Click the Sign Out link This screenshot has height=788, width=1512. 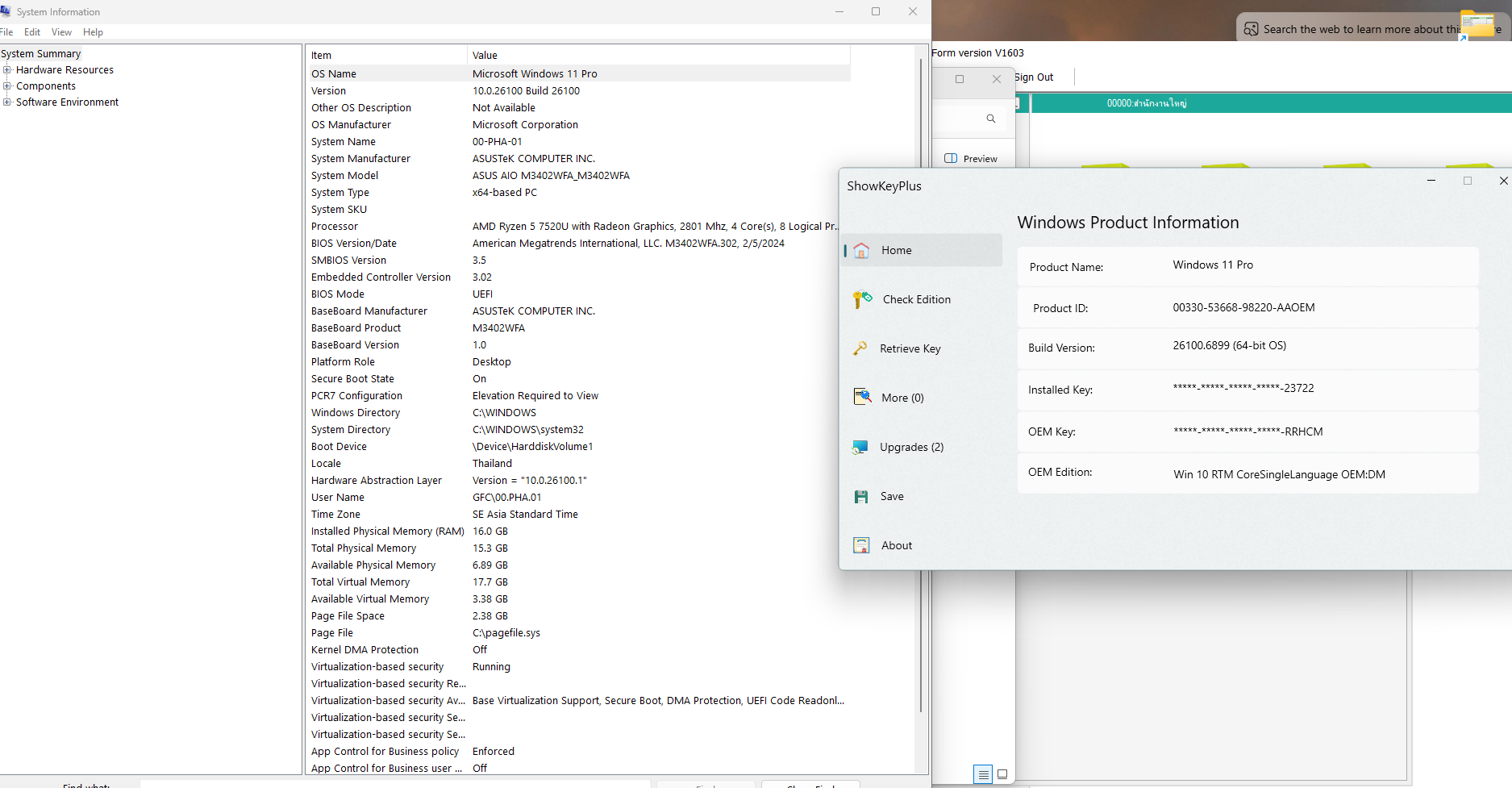pos(1034,77)
